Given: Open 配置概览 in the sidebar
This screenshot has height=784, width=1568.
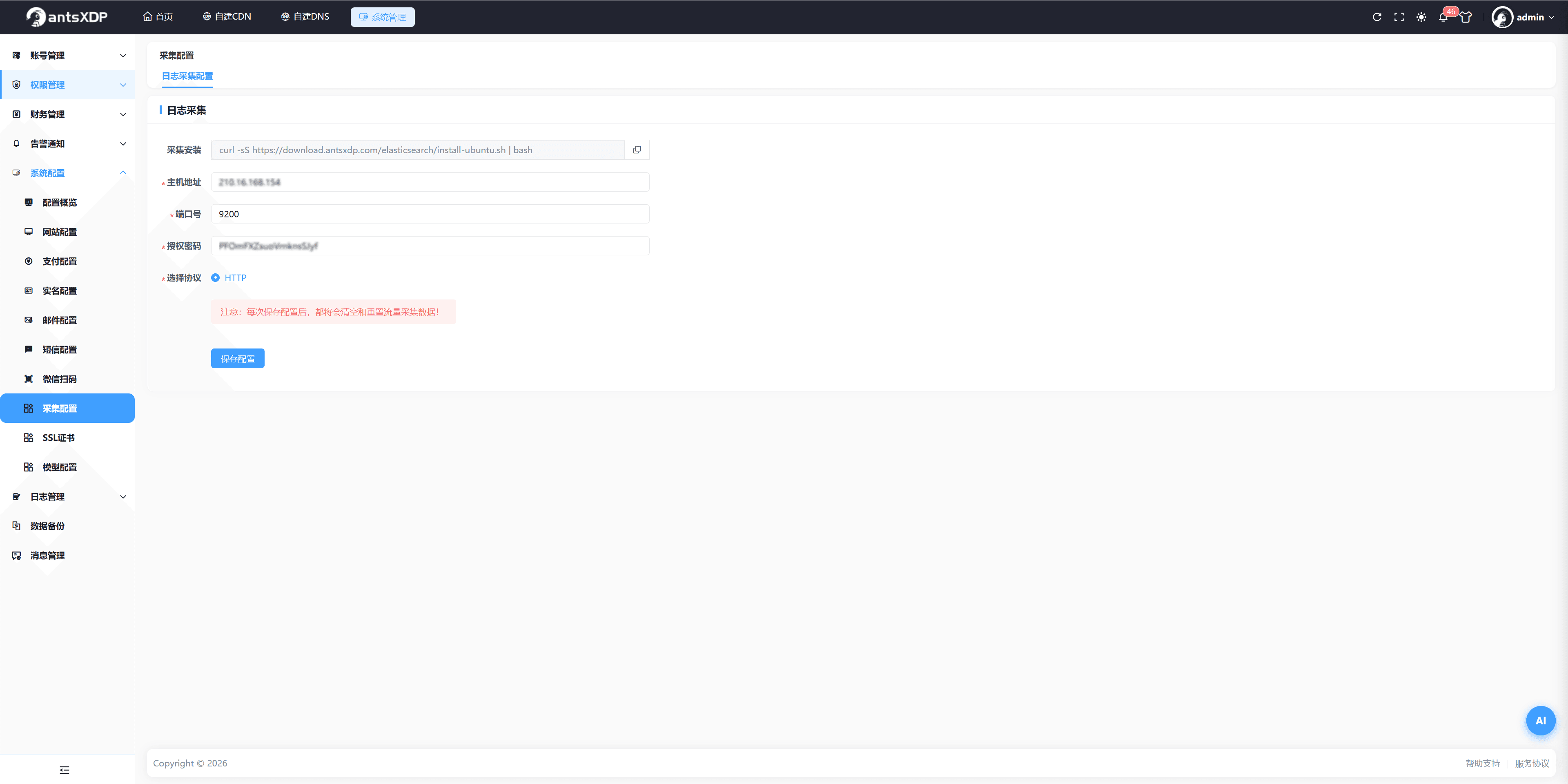Looking at the screenshot, I should pyautogui.click(x=67, y=202).
